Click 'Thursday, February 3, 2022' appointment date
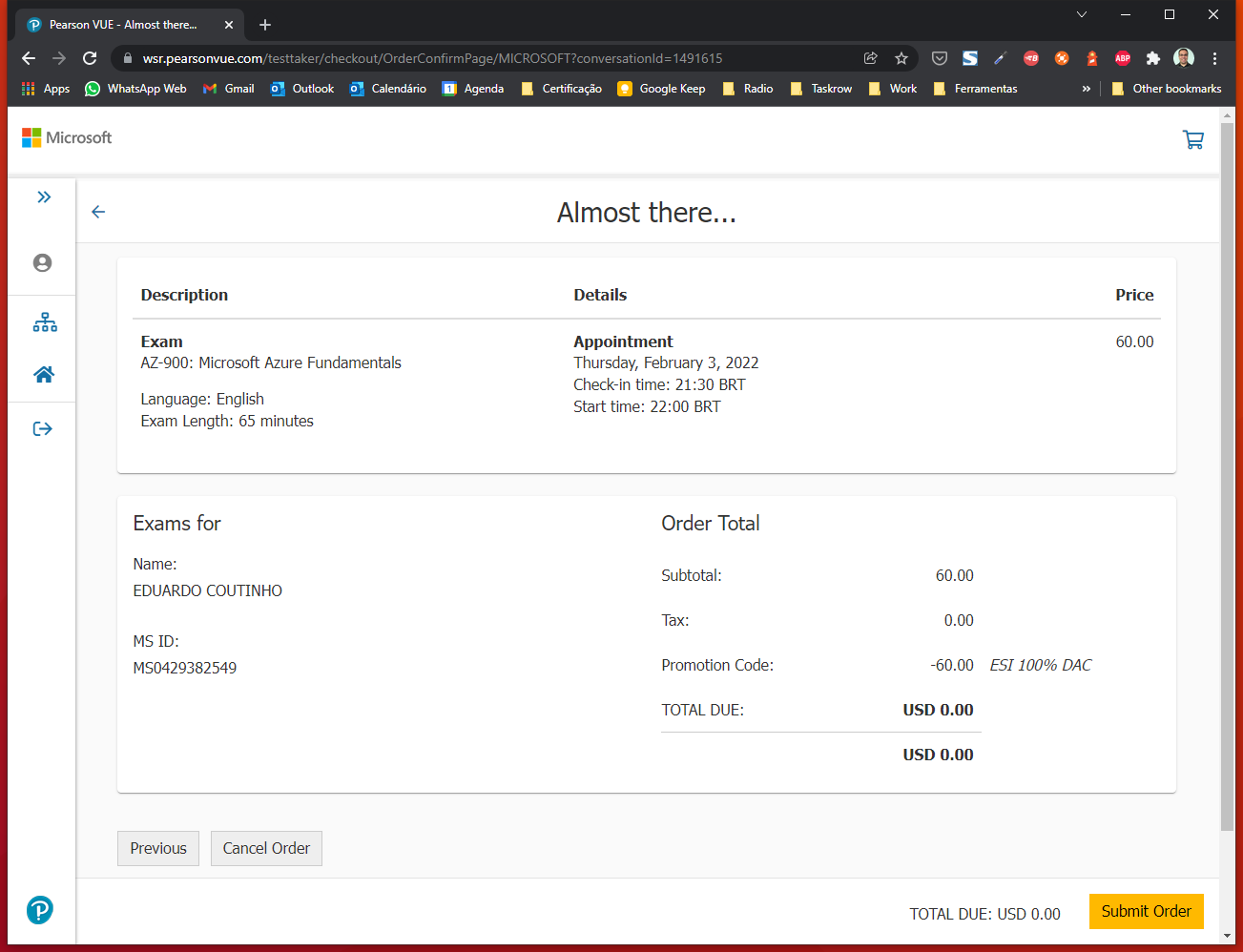1243x952 pixels. click(x=666, y=362)
